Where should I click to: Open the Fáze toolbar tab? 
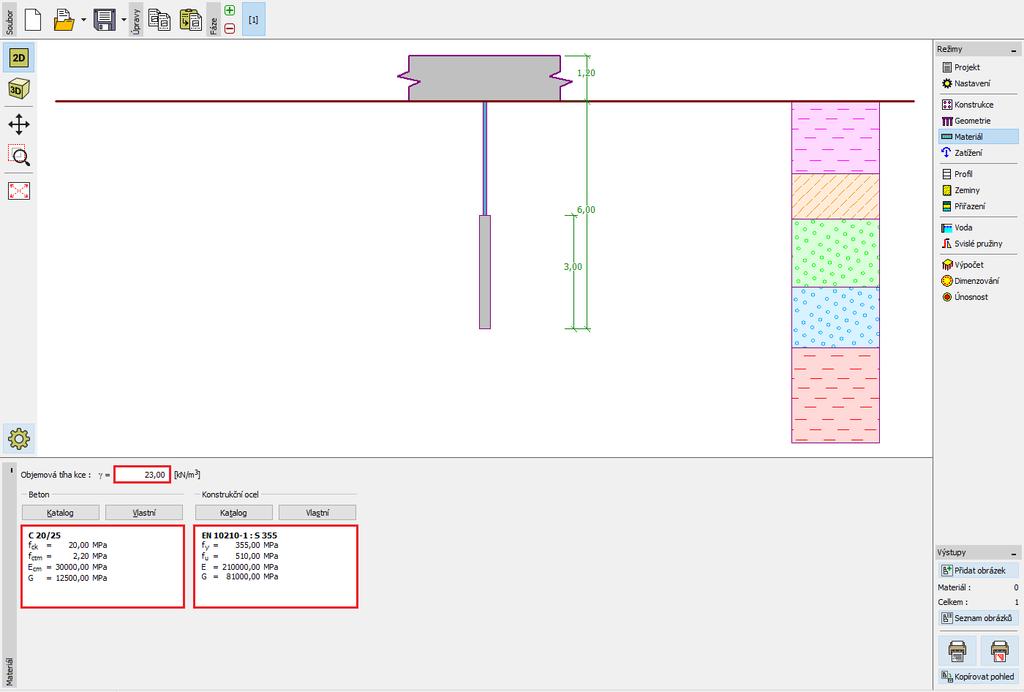213,20
